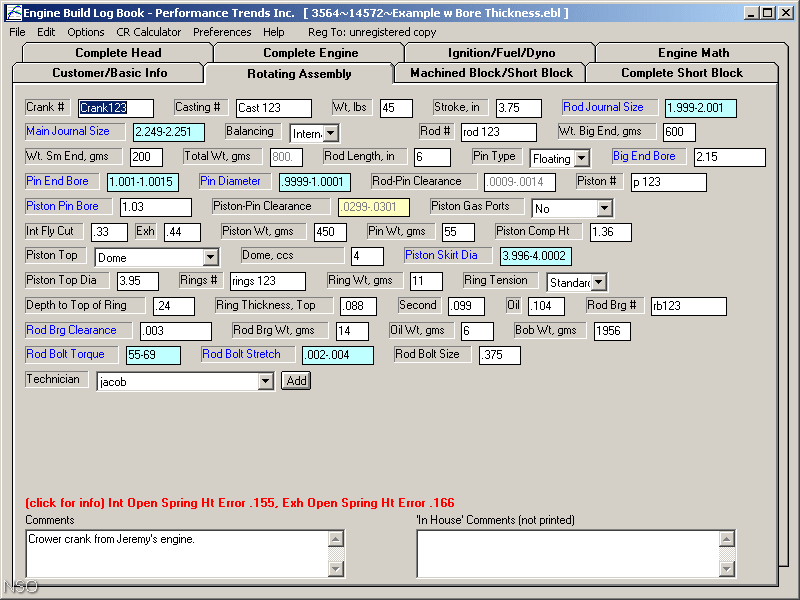The image size is (800, 600).
Task: Click the Dome ccs input field
Action: pyautogui.click(x=367, y=256)
